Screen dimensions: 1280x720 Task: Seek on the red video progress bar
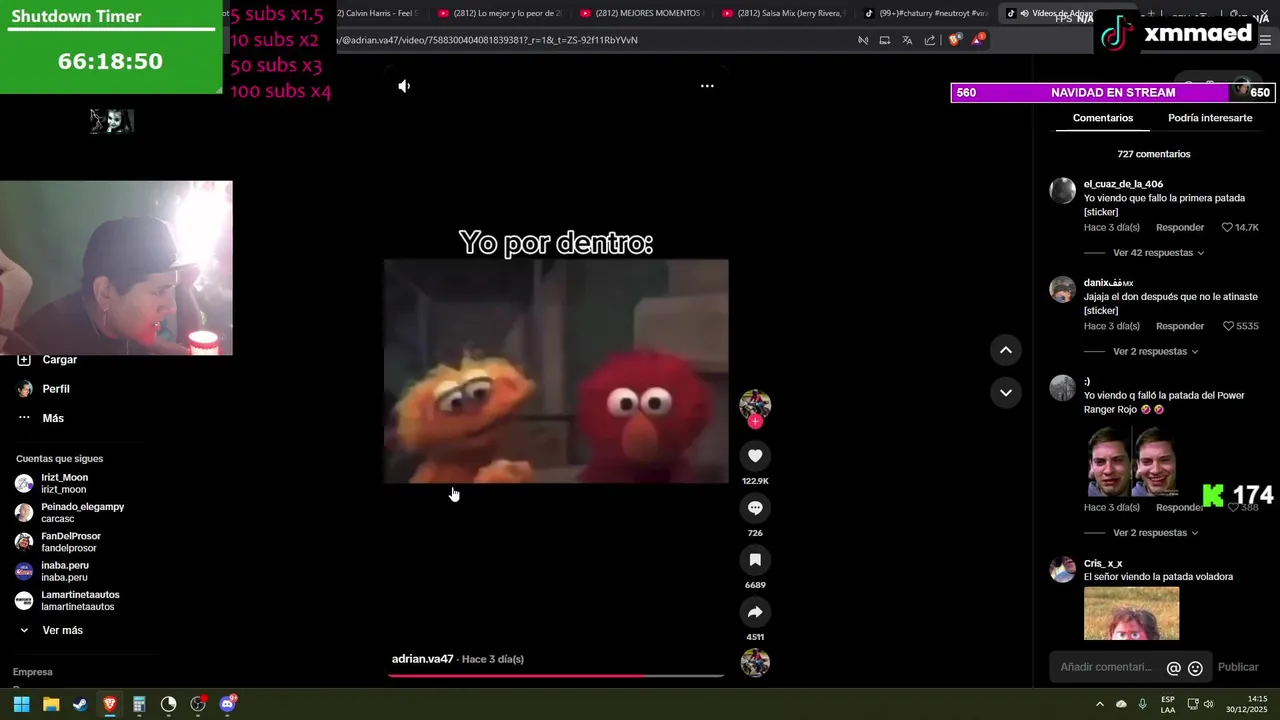[x=556, y=676]
